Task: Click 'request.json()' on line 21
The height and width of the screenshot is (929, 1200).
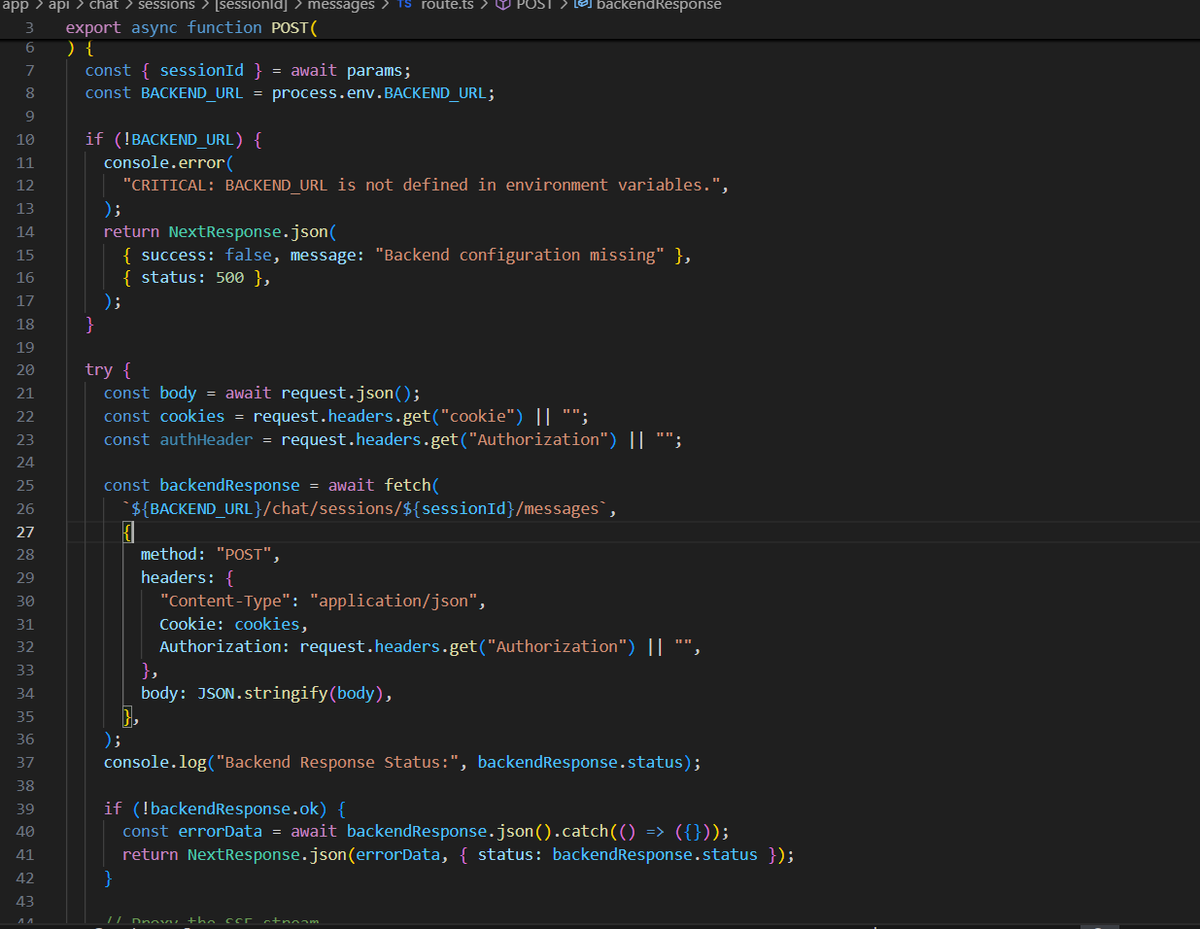Action: (346, 393)
